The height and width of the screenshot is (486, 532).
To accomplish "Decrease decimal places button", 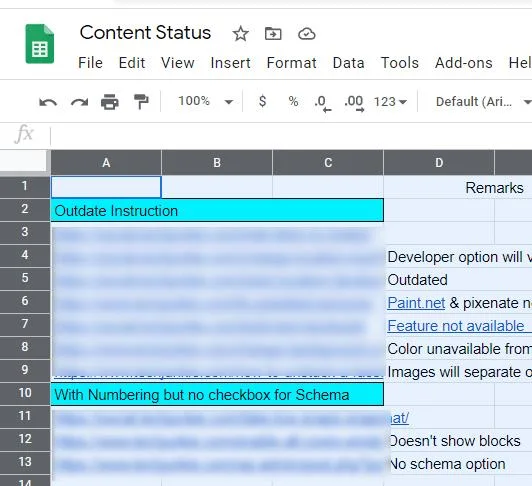I will pos(322,103).
